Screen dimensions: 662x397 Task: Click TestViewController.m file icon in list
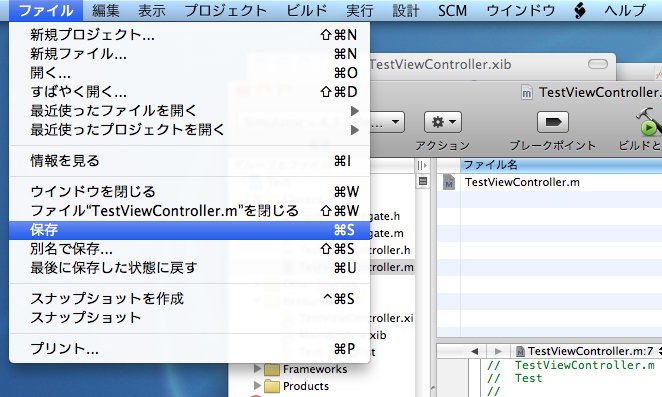click(449, 182)
